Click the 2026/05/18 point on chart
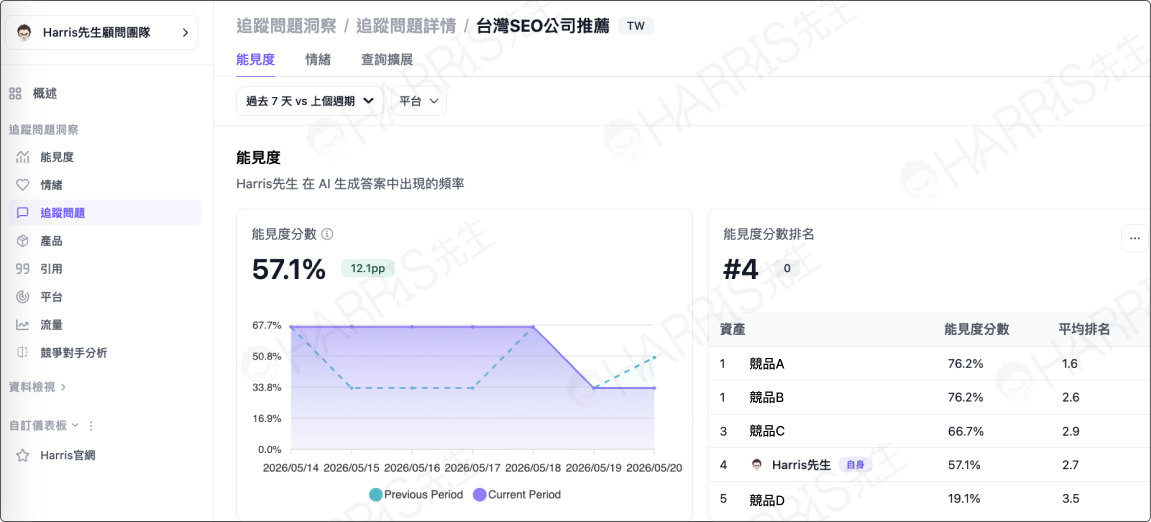Viewport: 1151px width, 522px height. point(533,327)
